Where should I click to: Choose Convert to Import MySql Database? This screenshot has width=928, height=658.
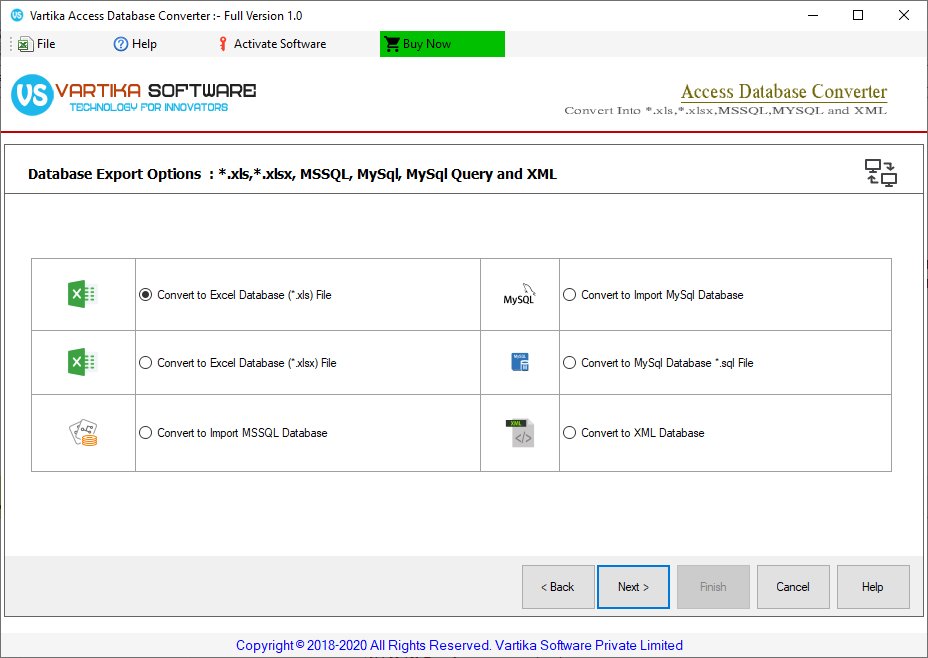click(653, 295)
